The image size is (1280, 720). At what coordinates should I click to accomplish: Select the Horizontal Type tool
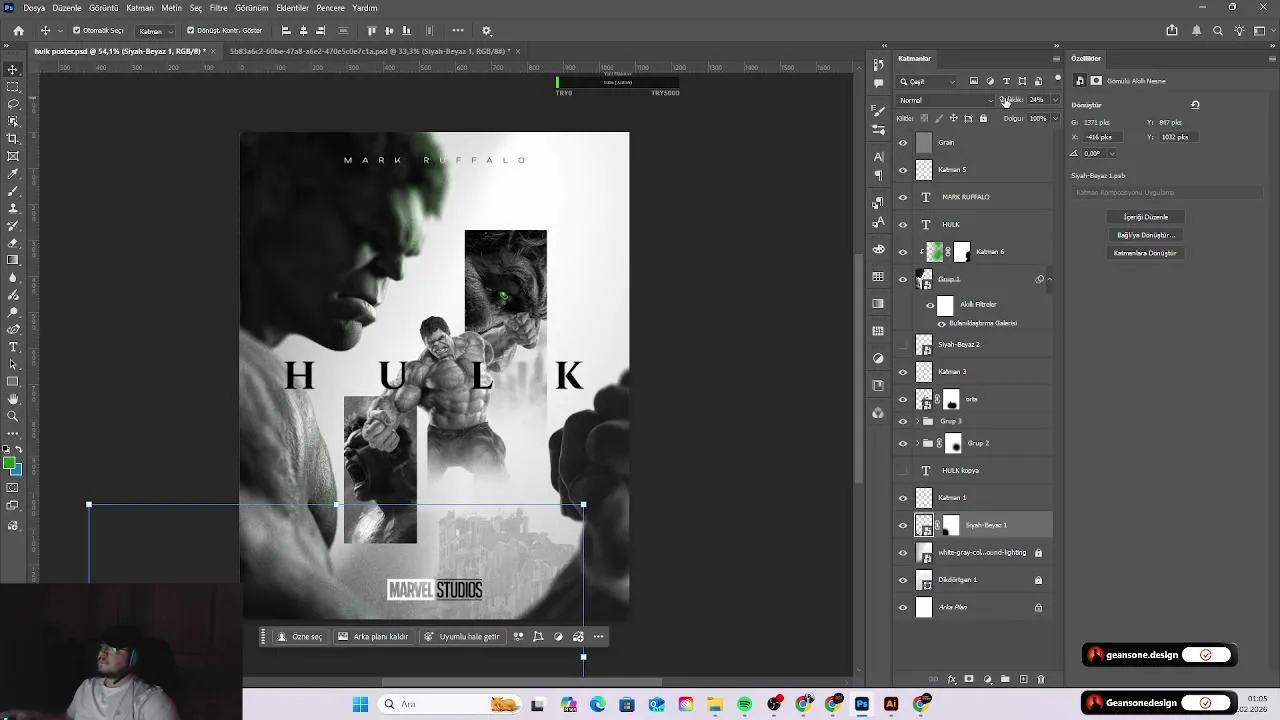pyautogui.click(x=13, y=347)
